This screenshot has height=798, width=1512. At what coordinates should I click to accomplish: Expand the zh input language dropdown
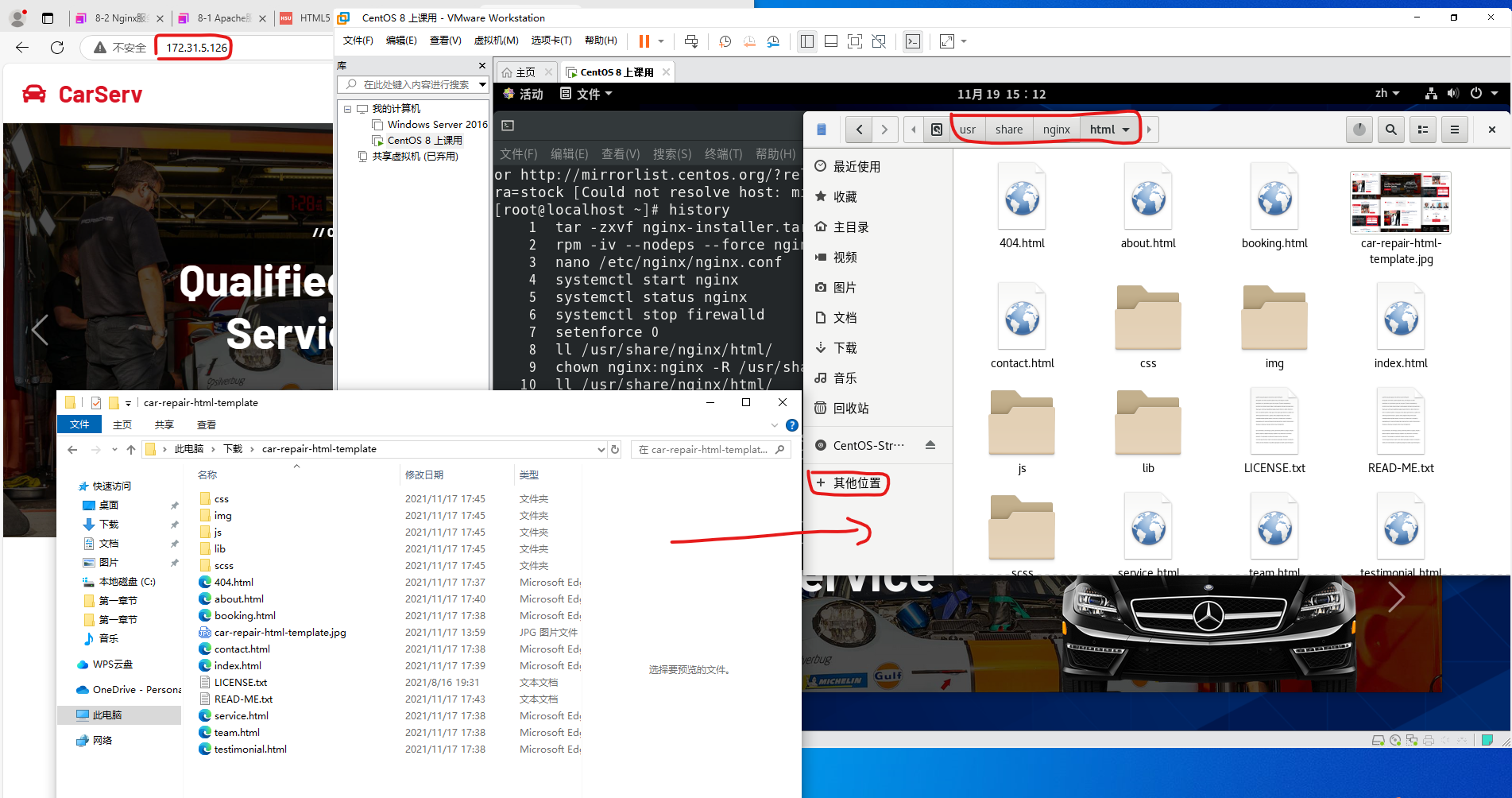1387,94
